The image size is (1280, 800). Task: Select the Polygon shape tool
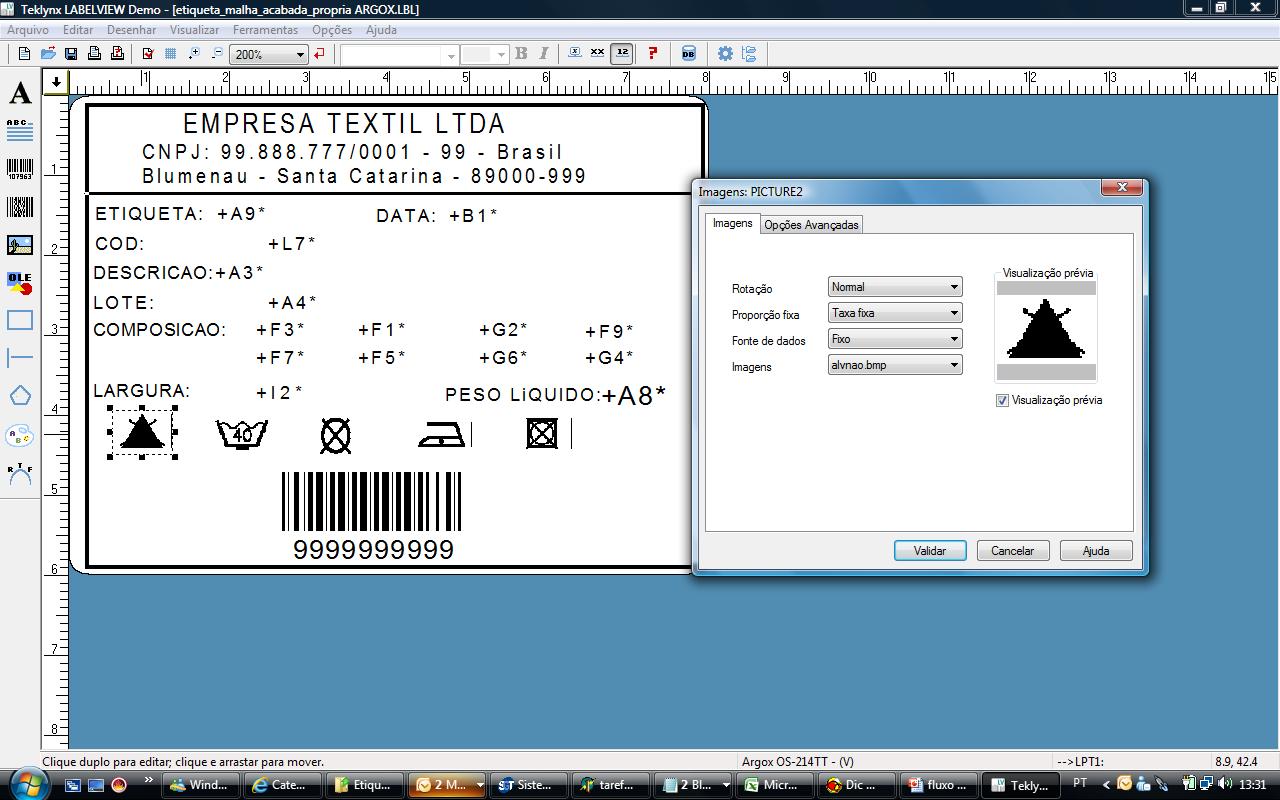tap(20, 396)
